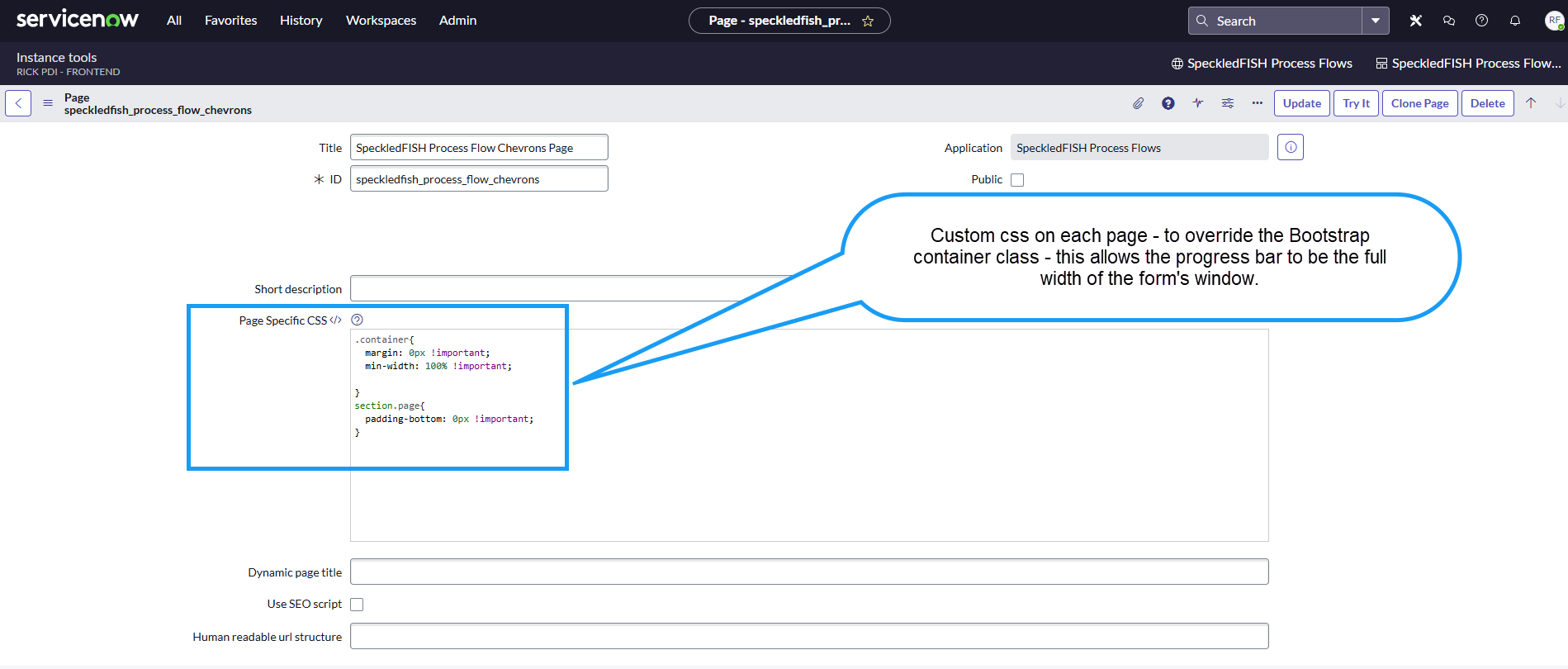Click the personalize form settings icon
1568x669 pixels.
click(1228, 103)
